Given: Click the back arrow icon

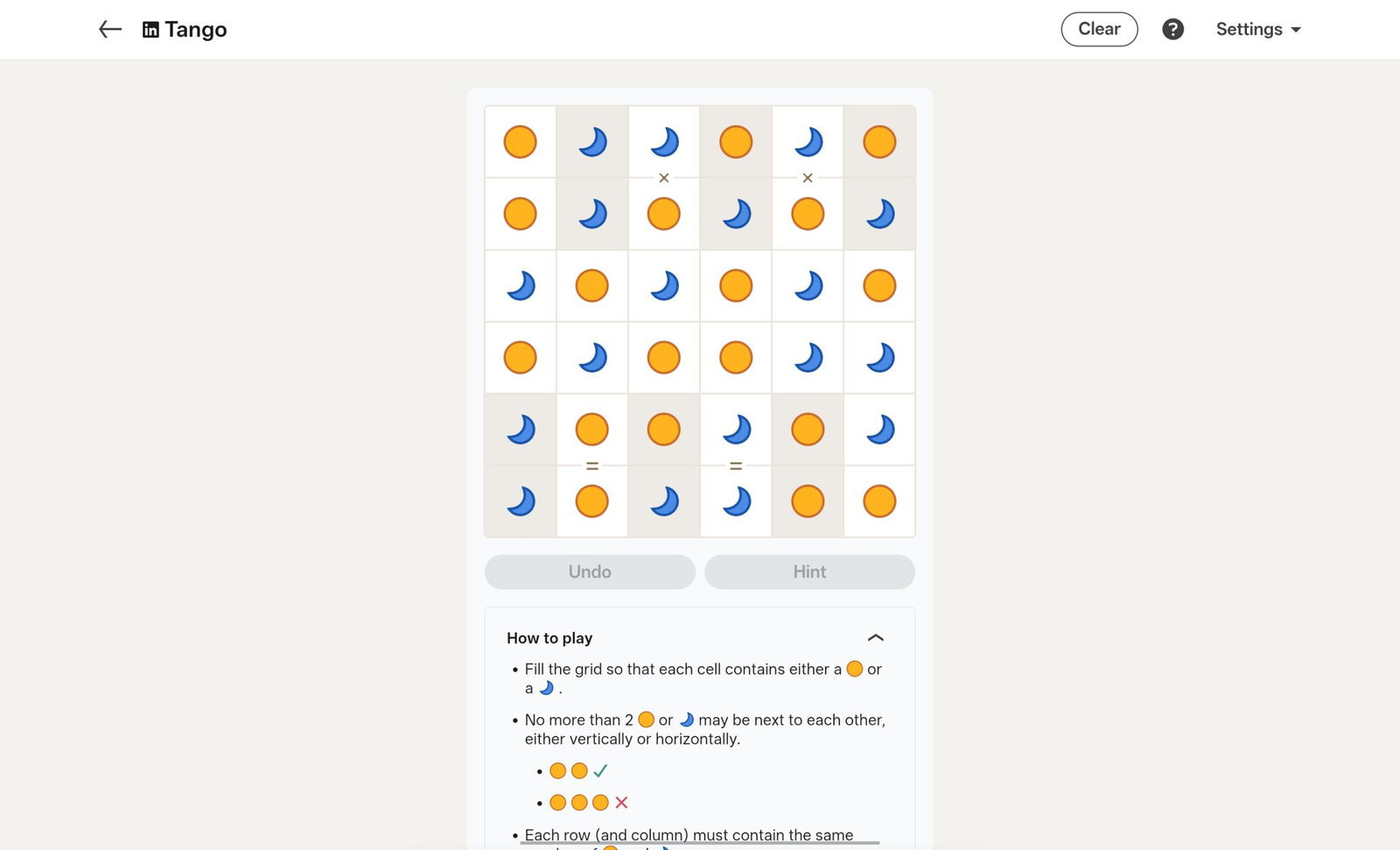Looking at the screenshot, I should click(109, 30).
